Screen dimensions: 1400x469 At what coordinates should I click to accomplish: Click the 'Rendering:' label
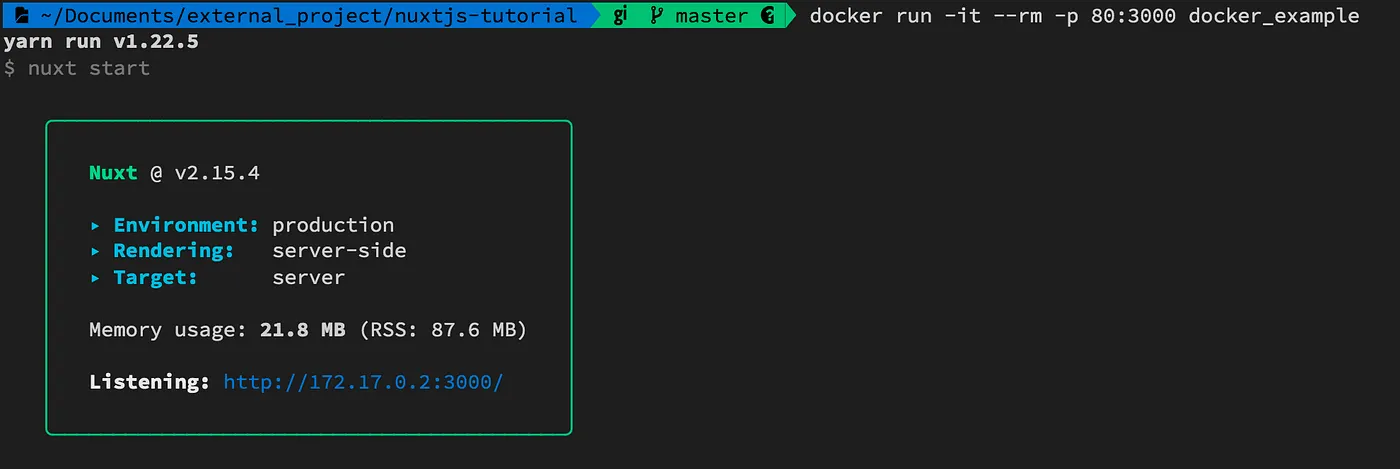[x=174, y=251]
